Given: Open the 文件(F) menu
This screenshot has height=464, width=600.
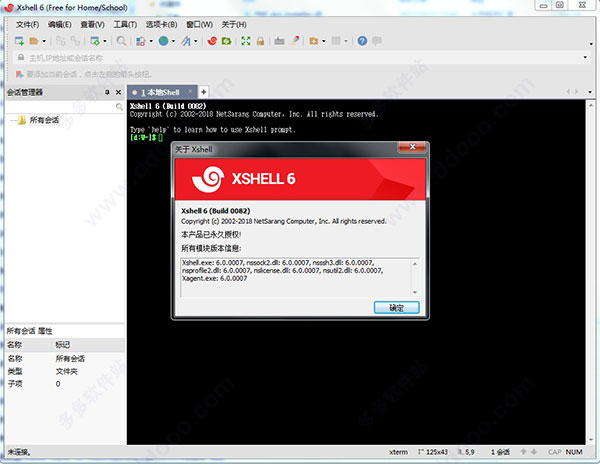Looking at the screenshot, I should (x=28, y=24).
